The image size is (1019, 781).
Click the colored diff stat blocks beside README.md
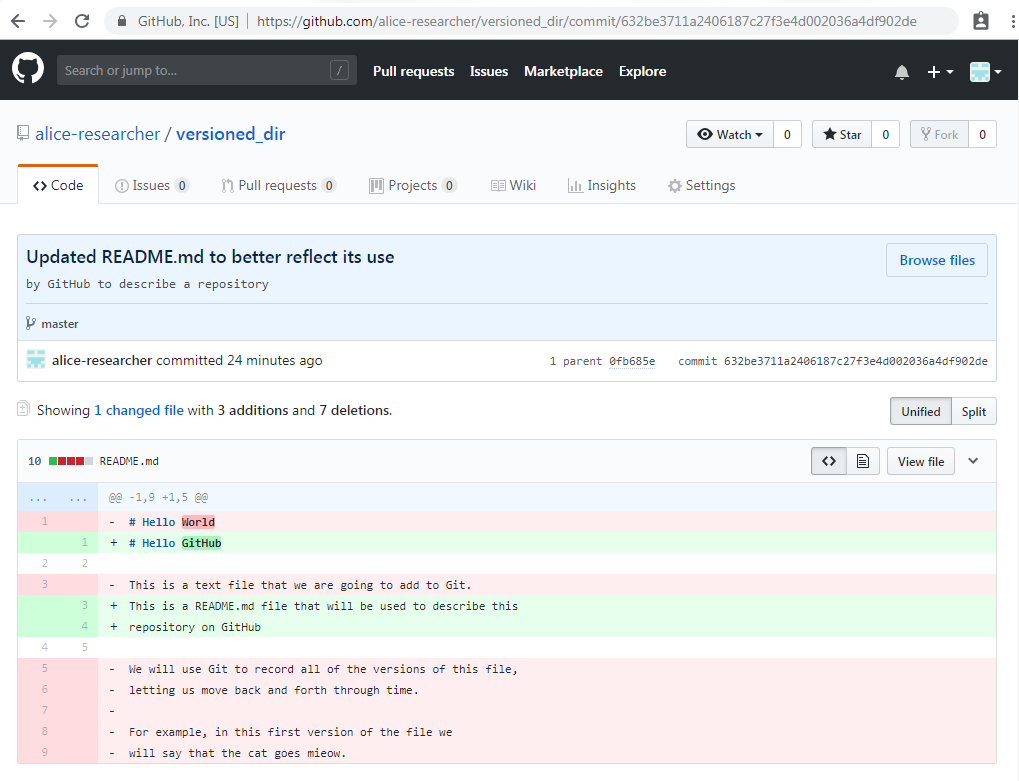72,461
